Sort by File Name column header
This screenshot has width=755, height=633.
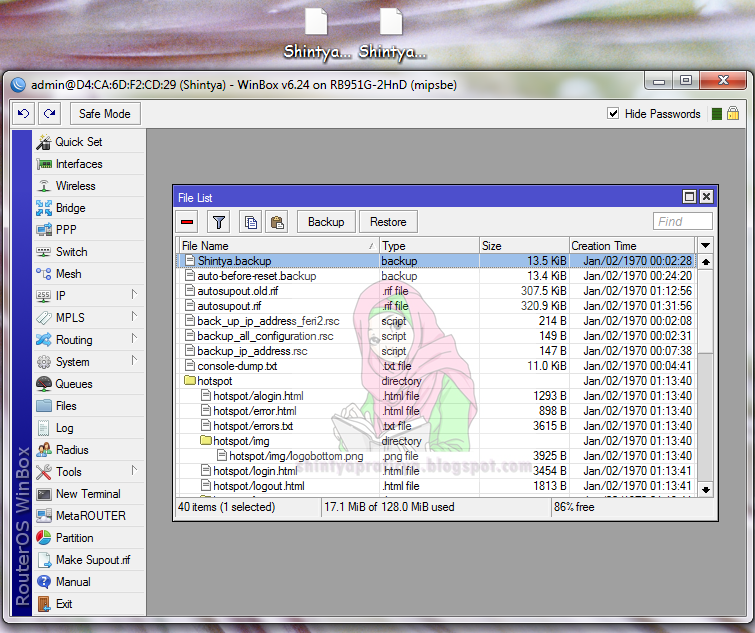tap(279, 245)
